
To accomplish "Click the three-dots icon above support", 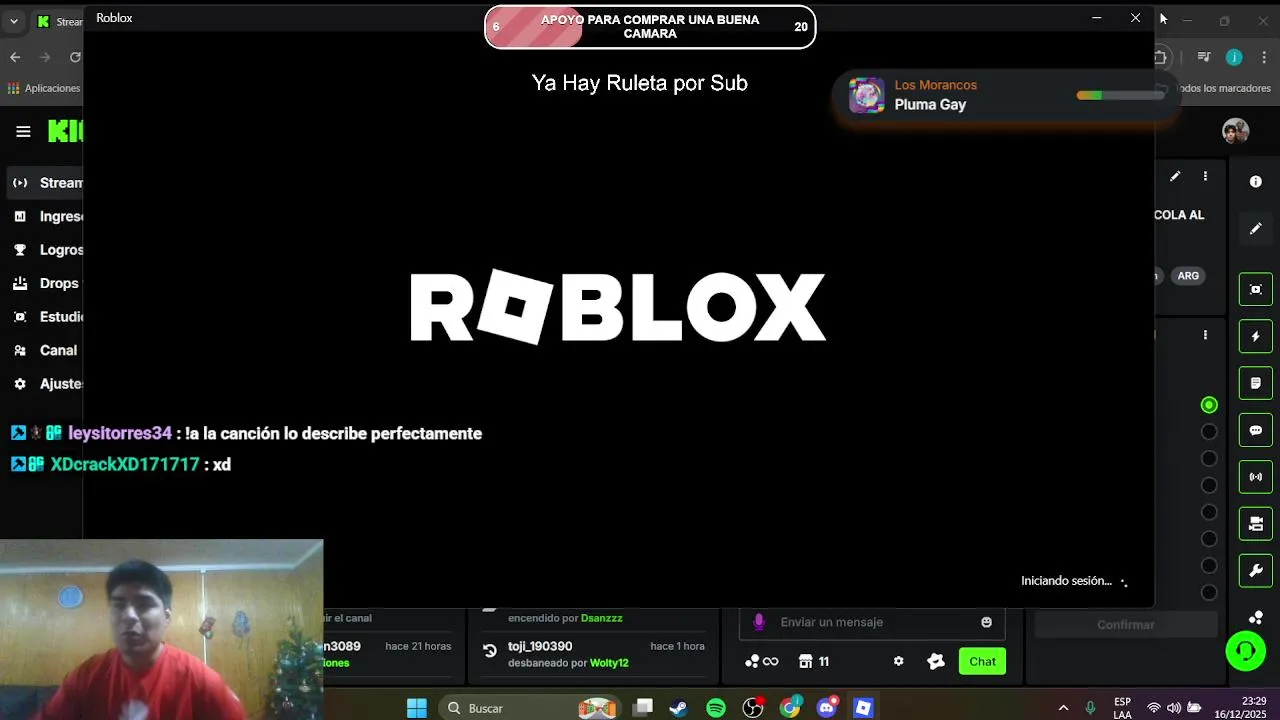I will (1256, 617).
